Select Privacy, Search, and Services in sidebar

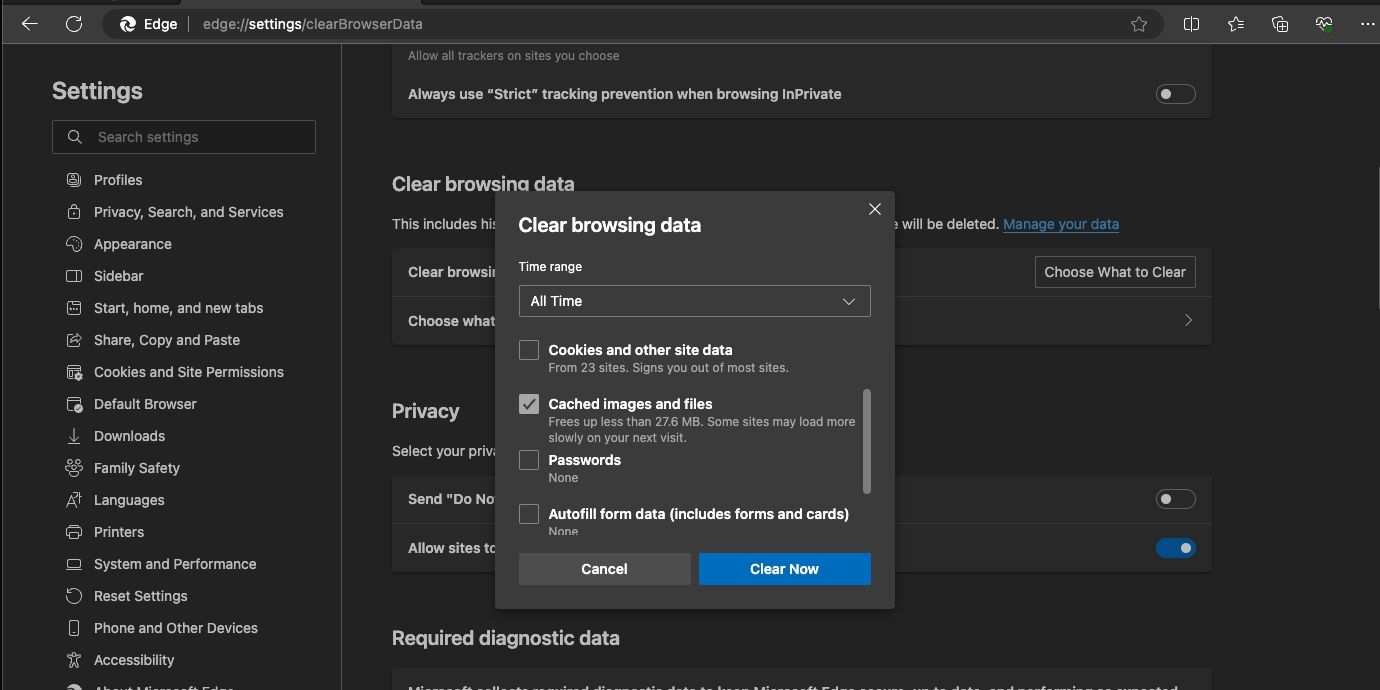[73, 212]
